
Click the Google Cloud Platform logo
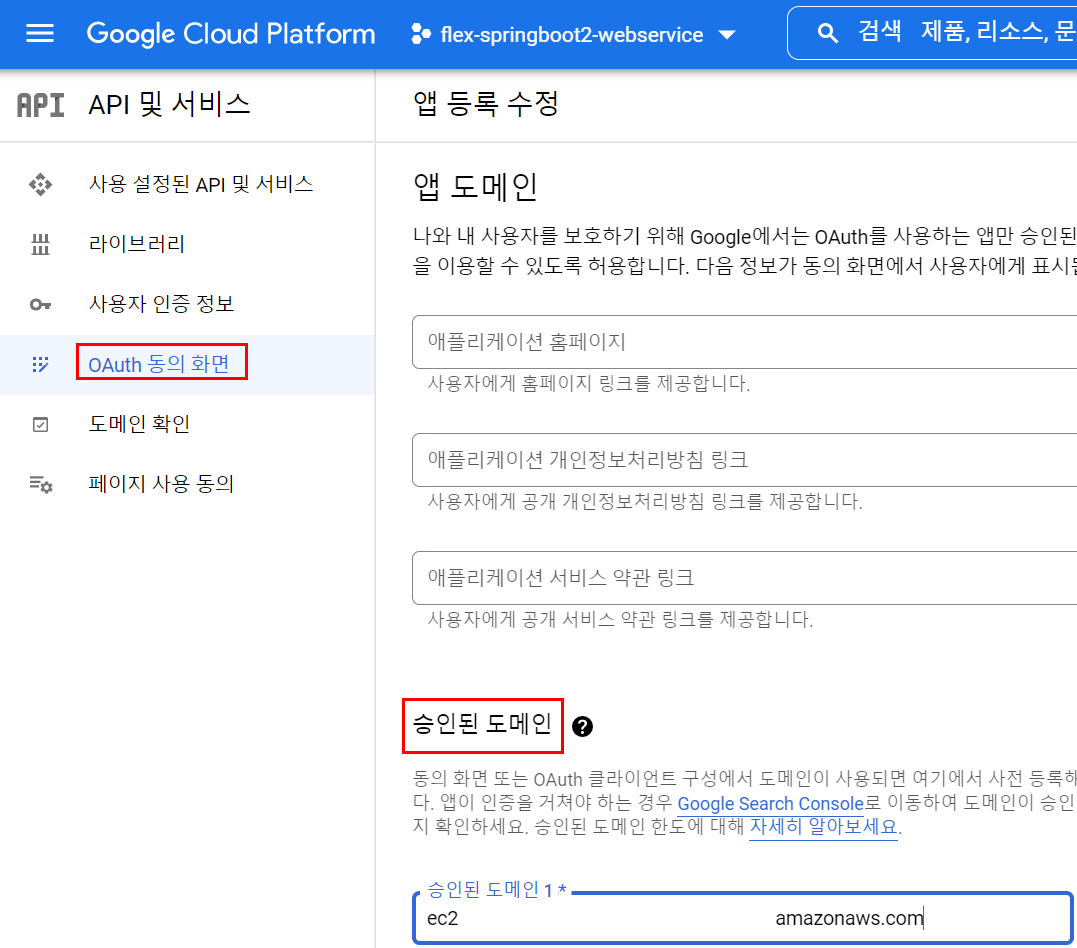[231, 34]
